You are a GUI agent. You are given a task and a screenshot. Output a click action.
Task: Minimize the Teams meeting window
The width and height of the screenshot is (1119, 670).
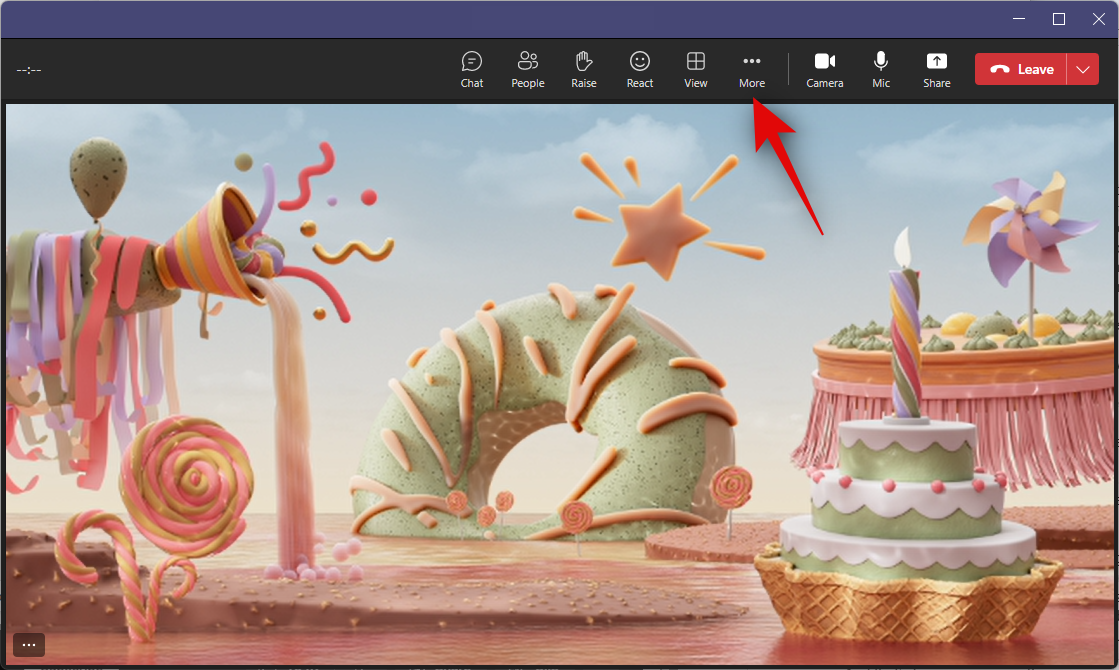click(x=1018, y=19)
